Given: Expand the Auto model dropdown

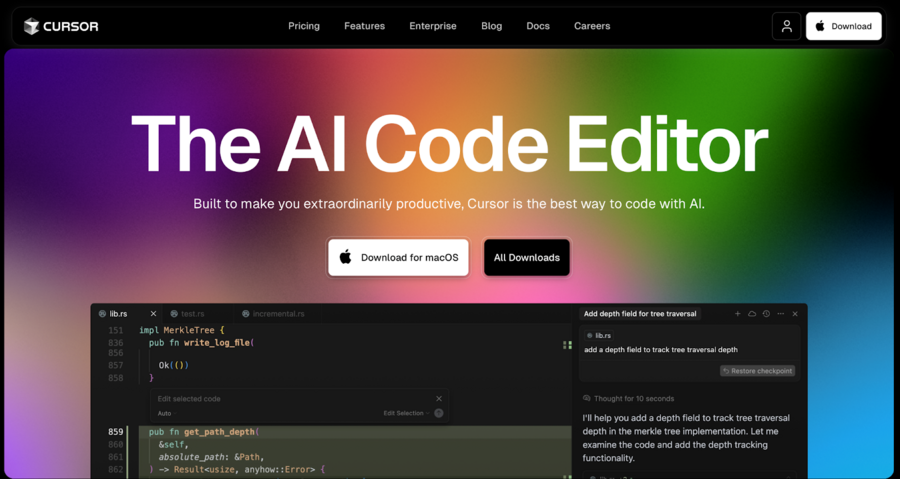Looking at the screenshot, I should pyautogui.click(x=167, y=413).
